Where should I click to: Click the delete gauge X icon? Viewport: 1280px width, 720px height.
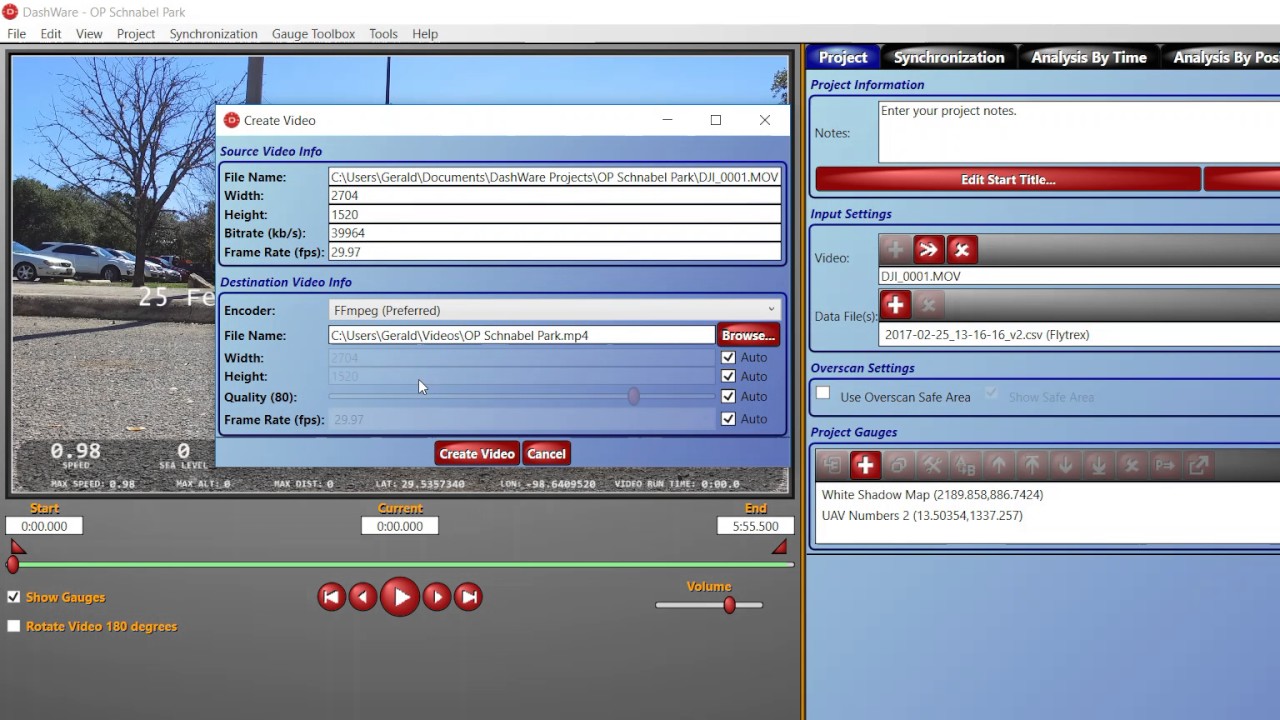click(x=1131, y=464)
